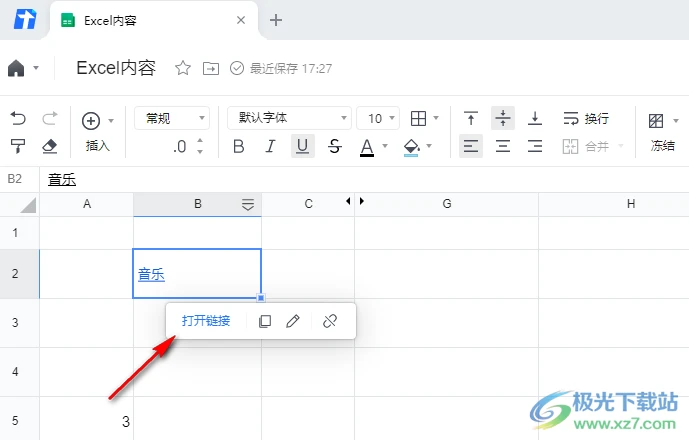The height and width of the screenshot is (440, 689).
Task: Click 打开链接 in link popup
Action: [x=206, y=321]
